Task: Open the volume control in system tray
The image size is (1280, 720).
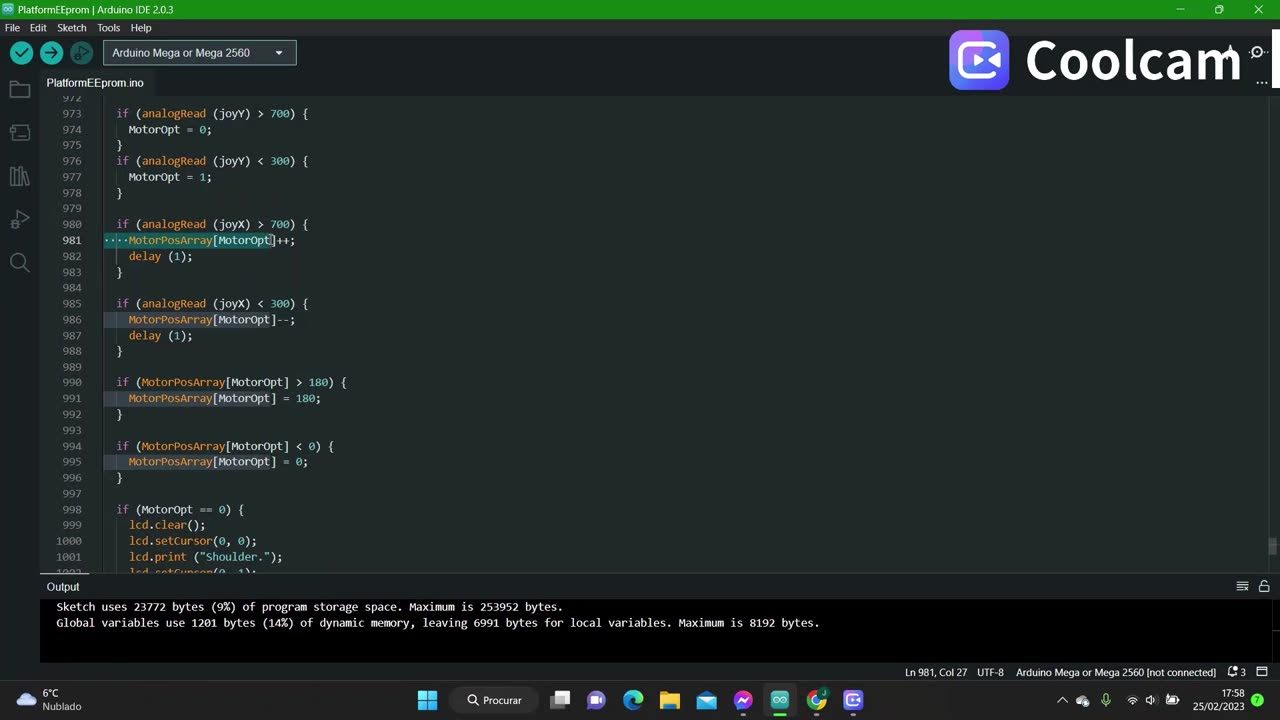Action: (x=1150, y=700)
